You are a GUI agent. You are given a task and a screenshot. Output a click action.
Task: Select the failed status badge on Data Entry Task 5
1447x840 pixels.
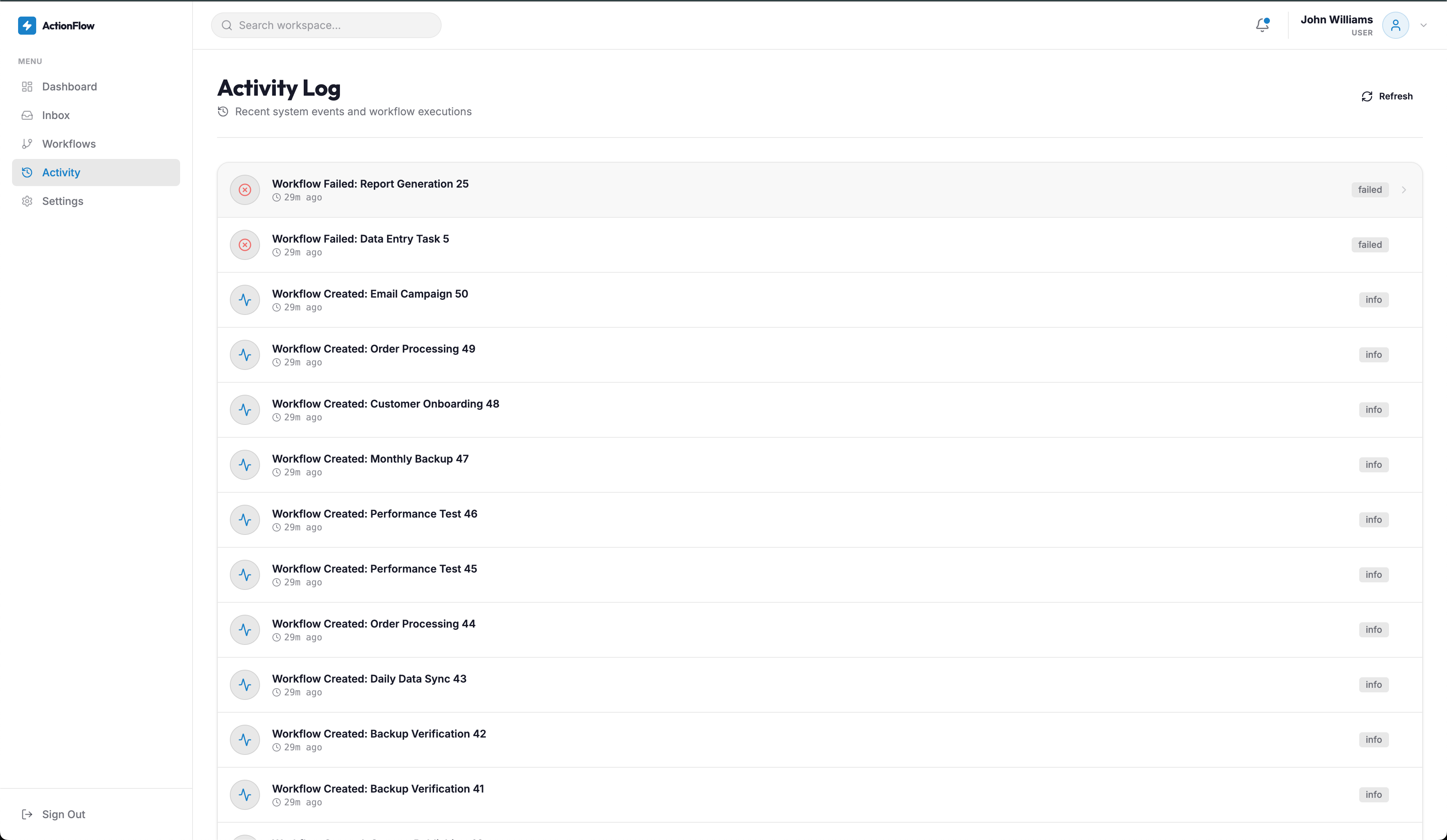pos(1369,244)
